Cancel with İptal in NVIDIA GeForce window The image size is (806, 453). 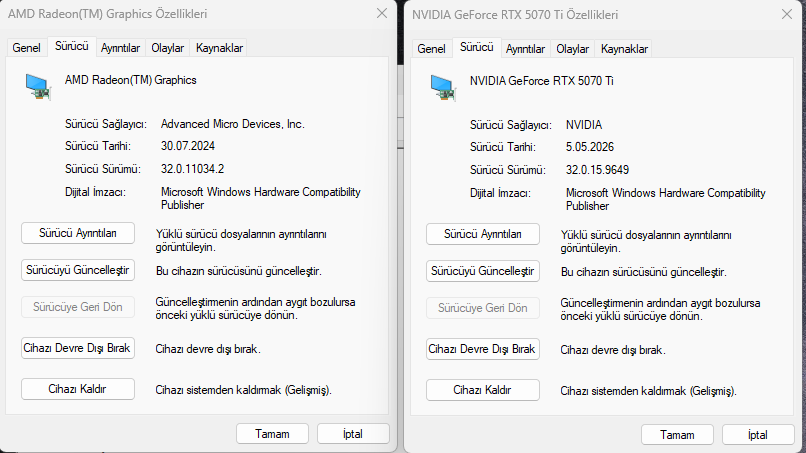click(x=758, y=435)
